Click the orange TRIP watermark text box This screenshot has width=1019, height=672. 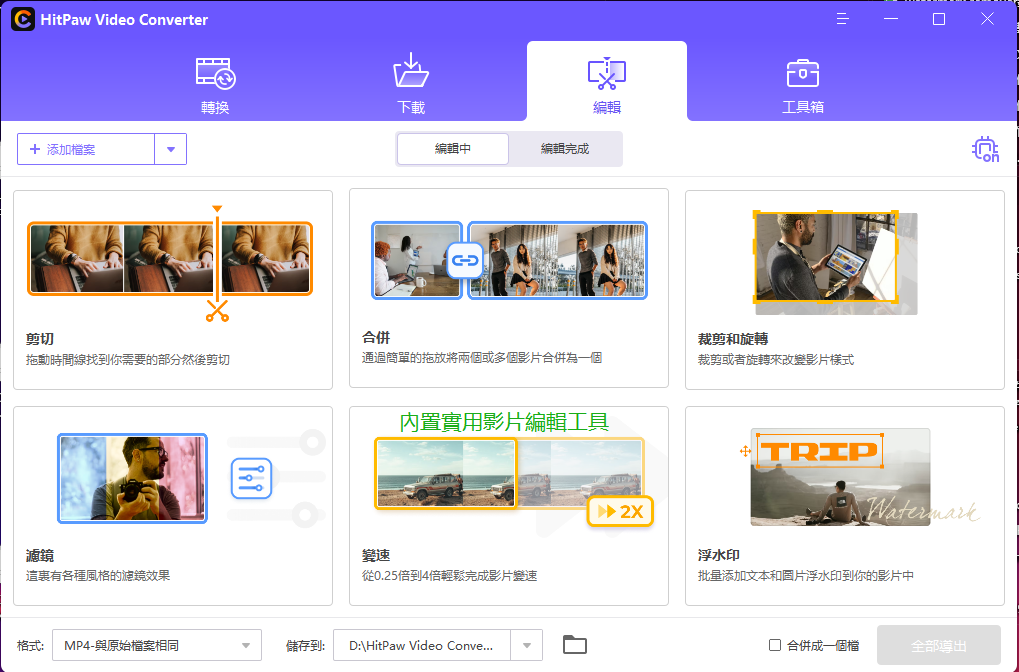click(819, 451)
